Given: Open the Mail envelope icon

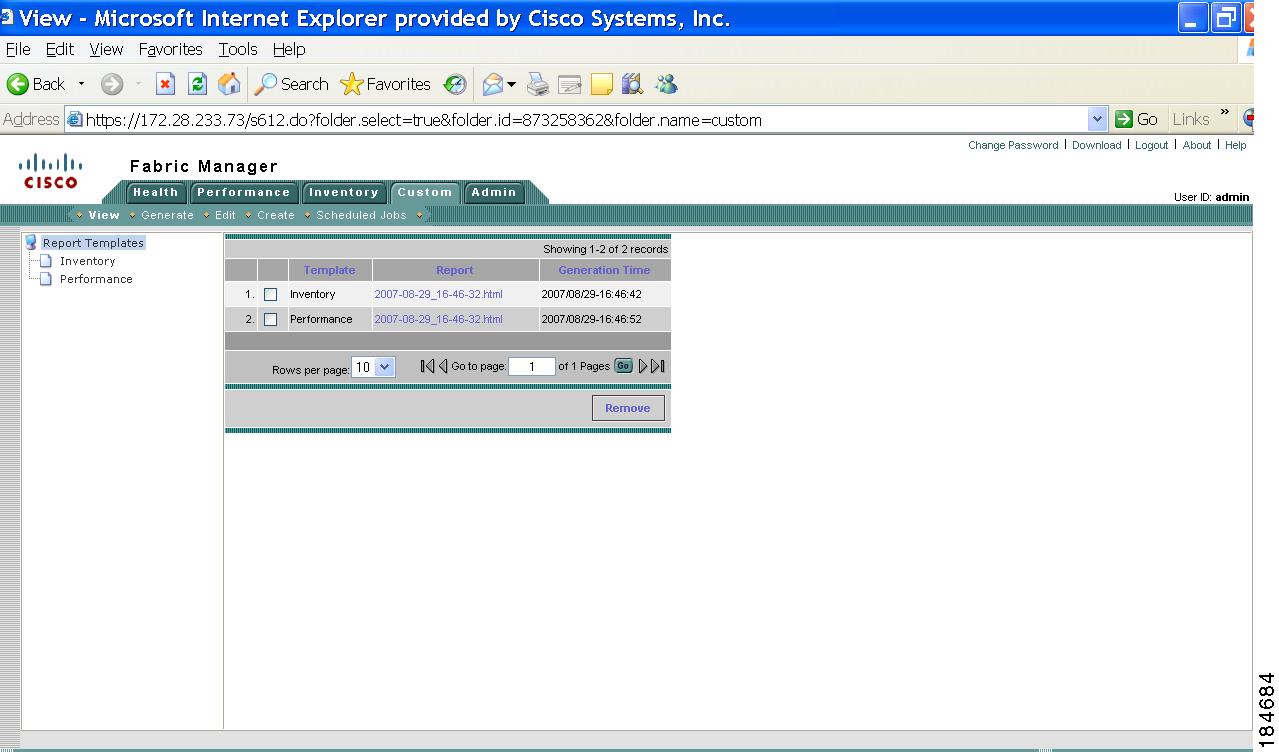Looking at the screenshot, I should tap(492, 85).
